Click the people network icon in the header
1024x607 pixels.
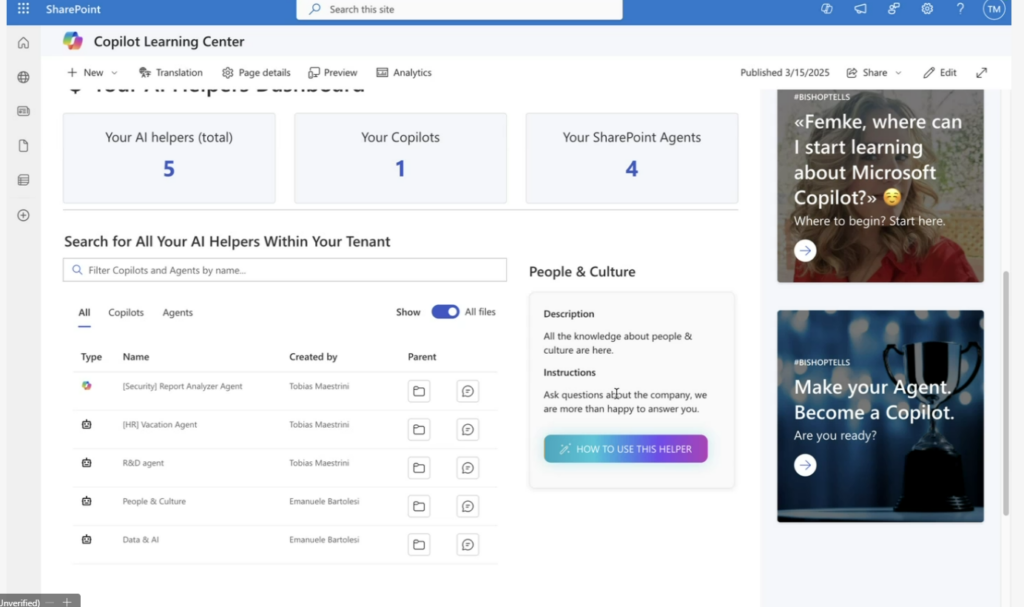click(893, 9)
